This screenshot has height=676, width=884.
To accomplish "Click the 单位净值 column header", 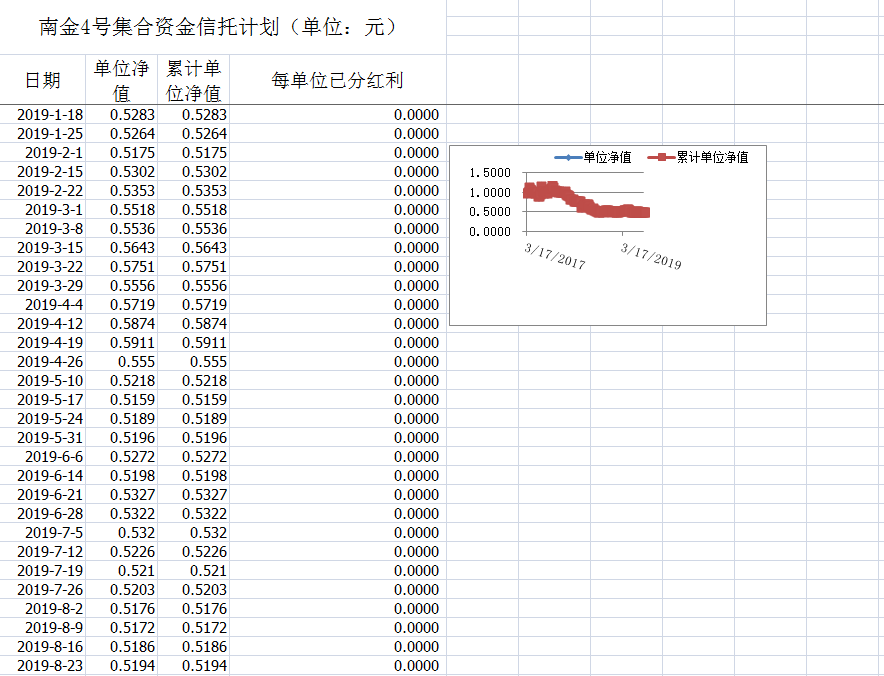I will coord(121,80).
